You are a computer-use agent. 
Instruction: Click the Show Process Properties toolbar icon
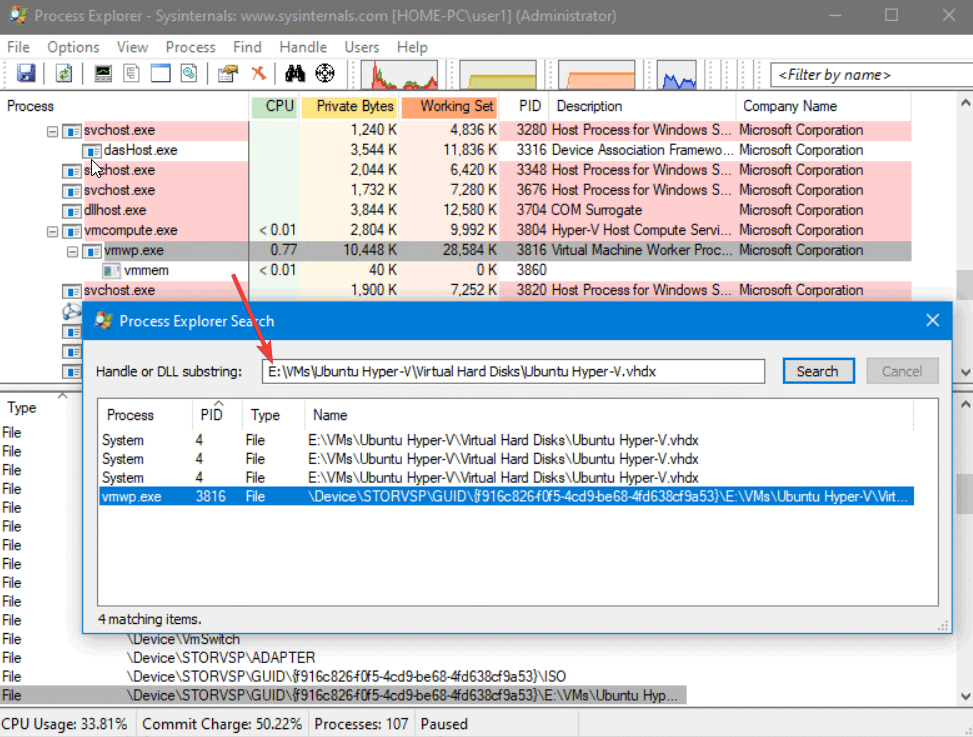tap(226, 73)
